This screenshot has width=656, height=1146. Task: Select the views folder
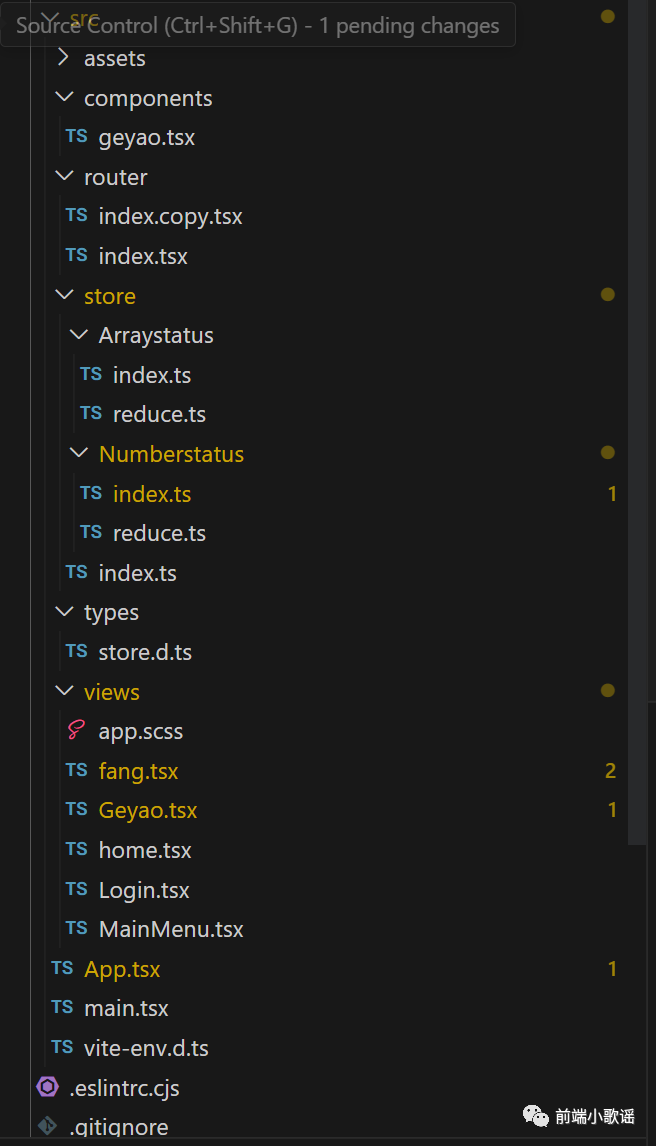tap(112, 693)
